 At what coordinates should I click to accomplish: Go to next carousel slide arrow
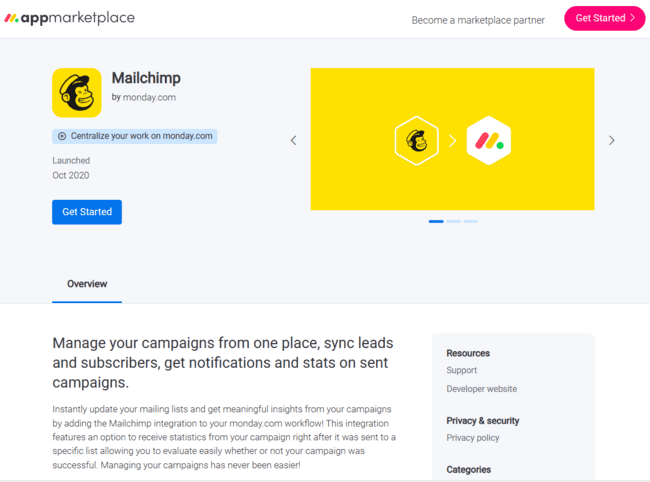coord(611,140)
